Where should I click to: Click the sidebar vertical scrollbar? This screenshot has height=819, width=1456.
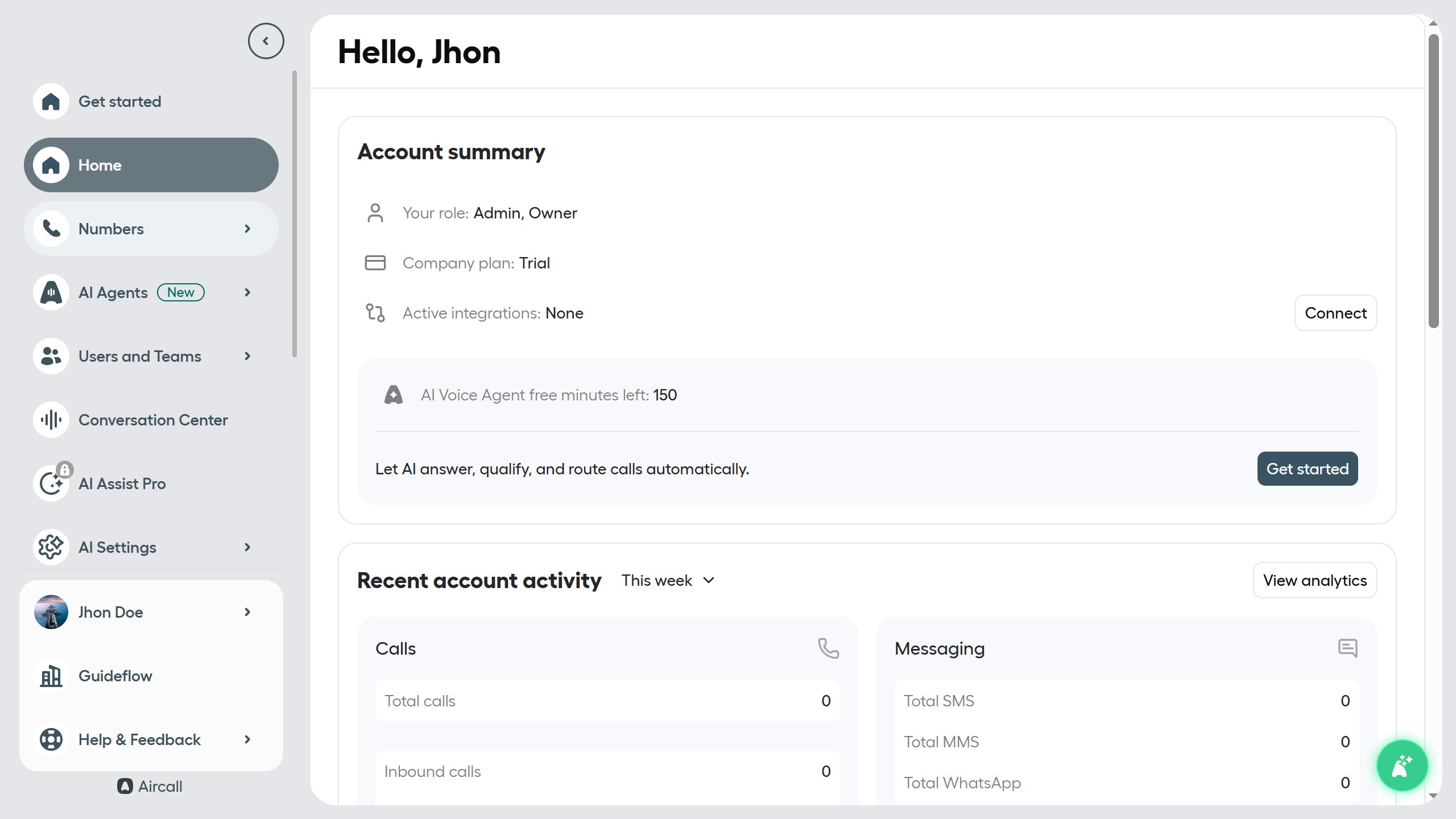click(x=295, y=213)
